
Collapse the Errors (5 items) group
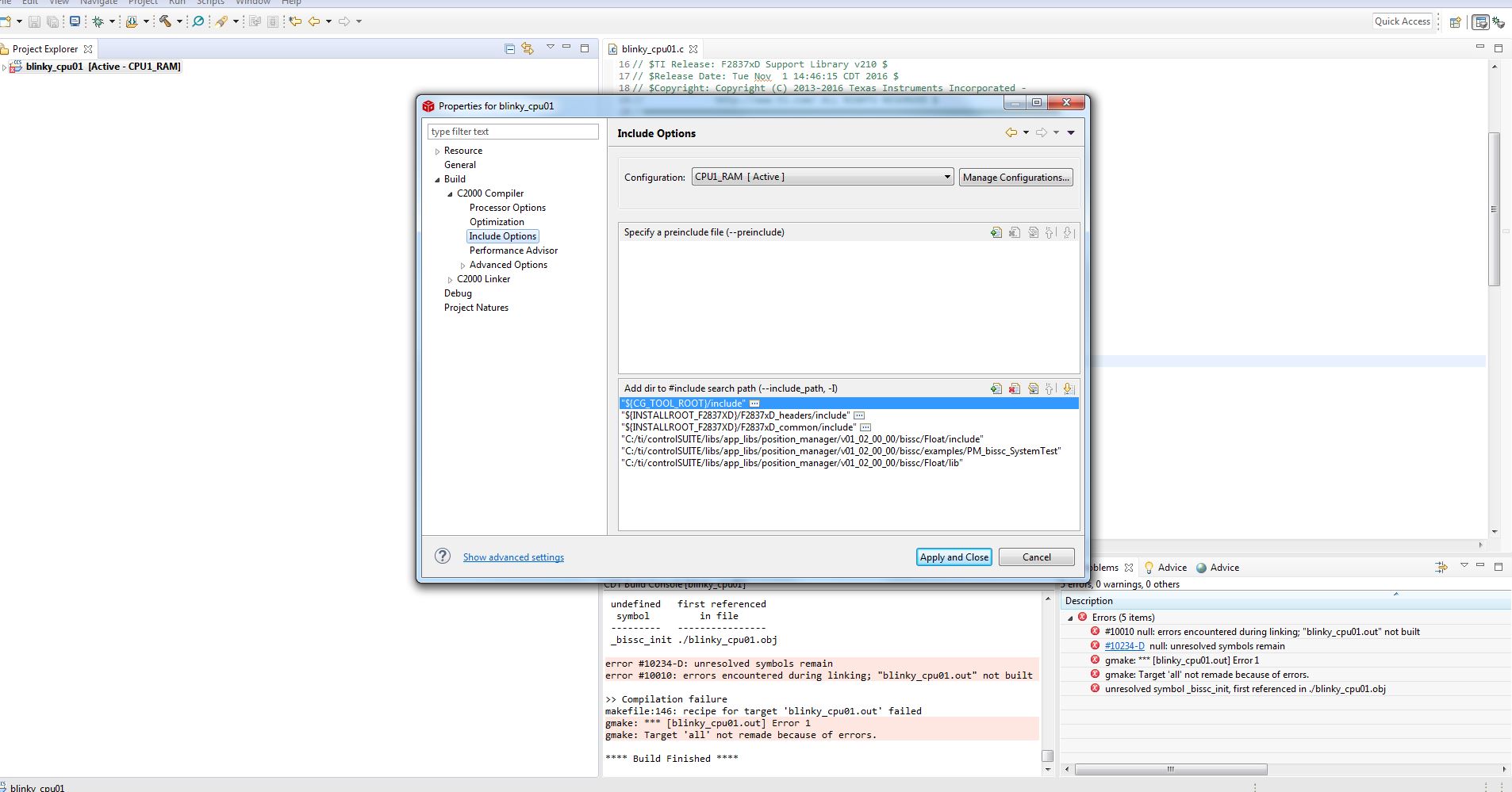[1070, 618]
